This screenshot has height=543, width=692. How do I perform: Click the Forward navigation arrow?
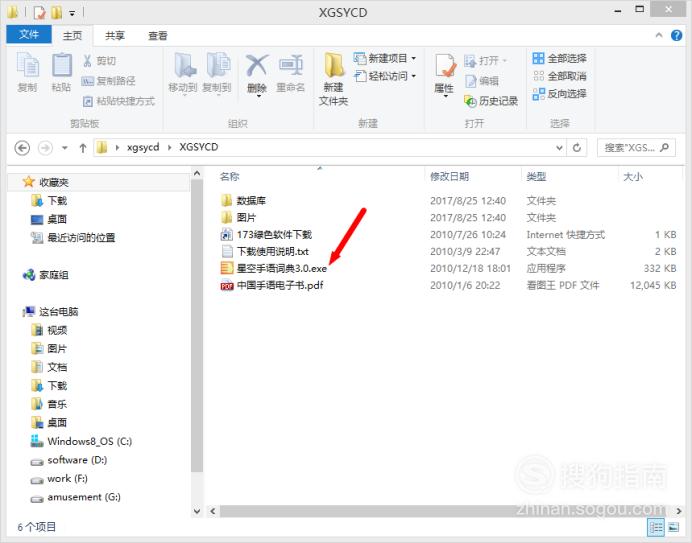click(45, 147)
